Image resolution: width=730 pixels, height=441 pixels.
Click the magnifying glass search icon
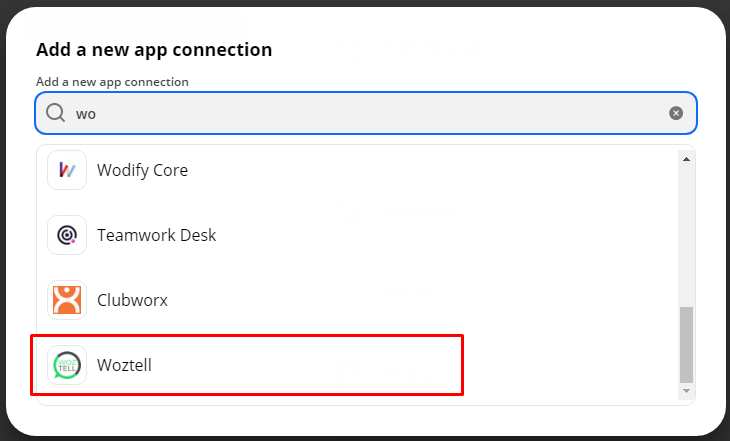tap(55, 113)
